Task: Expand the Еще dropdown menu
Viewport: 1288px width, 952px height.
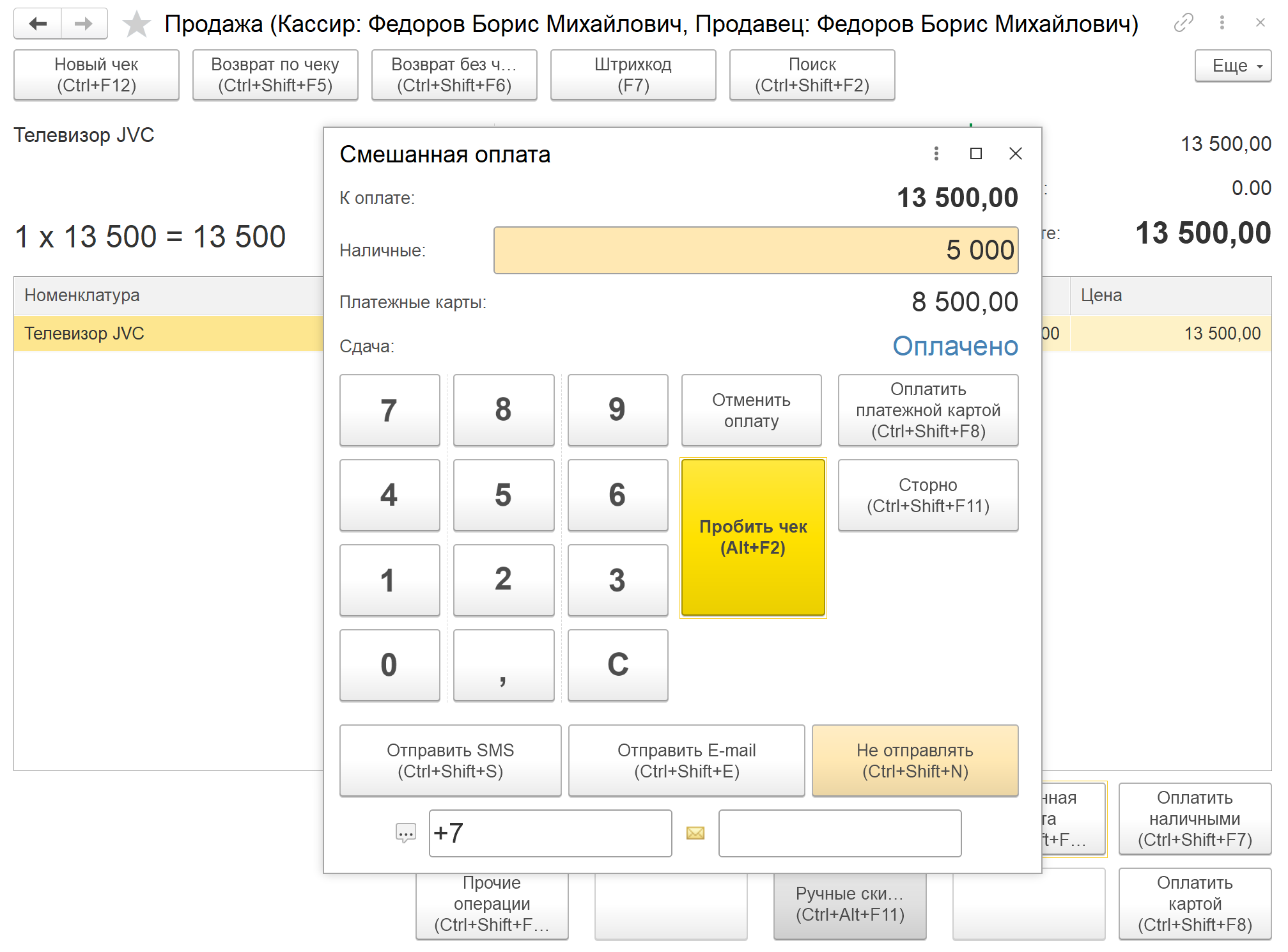Action: (x=1232, y=66)
